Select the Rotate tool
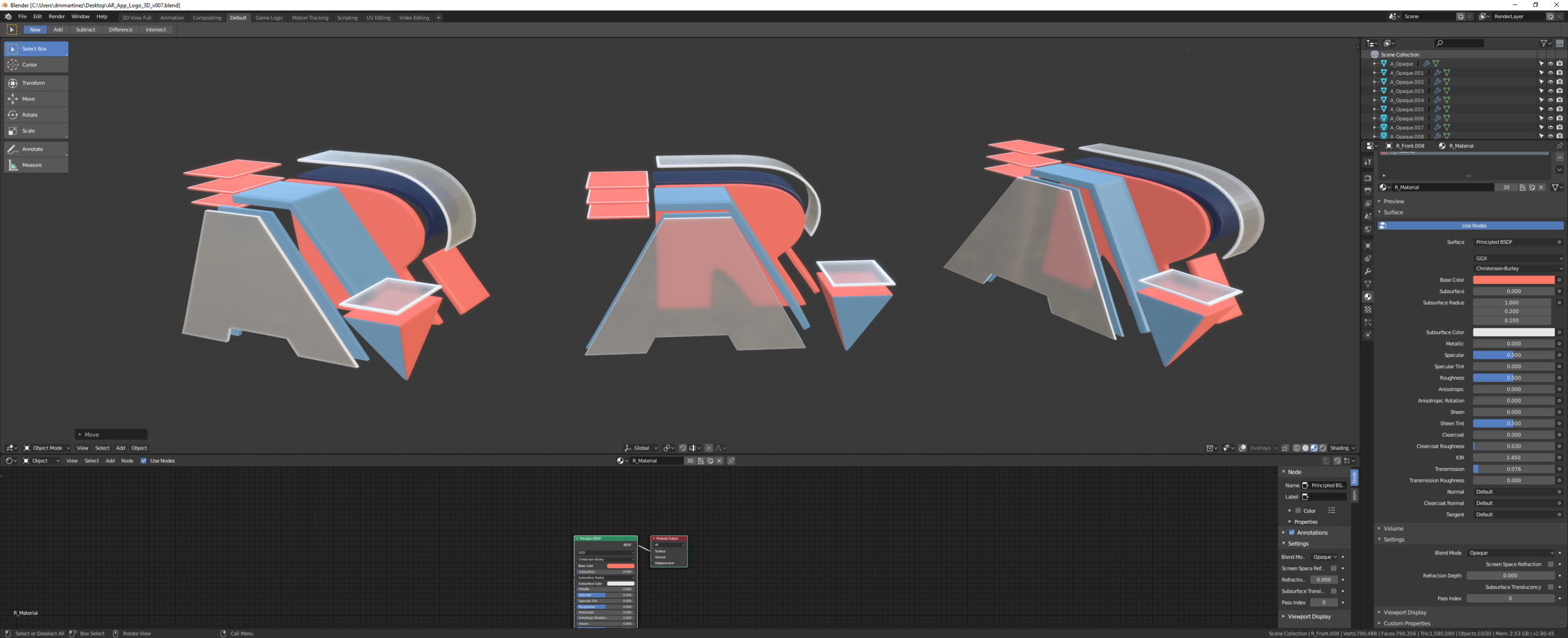The height and width of the screenshot is (638, 1568). (x=29, y=114)
